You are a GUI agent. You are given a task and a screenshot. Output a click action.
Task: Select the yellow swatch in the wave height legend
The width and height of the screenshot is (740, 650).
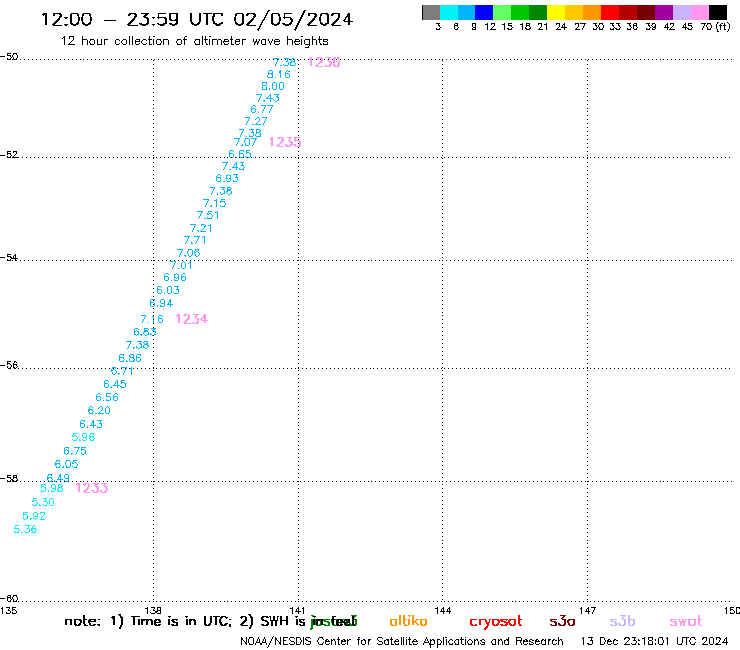tap(556, 12)
